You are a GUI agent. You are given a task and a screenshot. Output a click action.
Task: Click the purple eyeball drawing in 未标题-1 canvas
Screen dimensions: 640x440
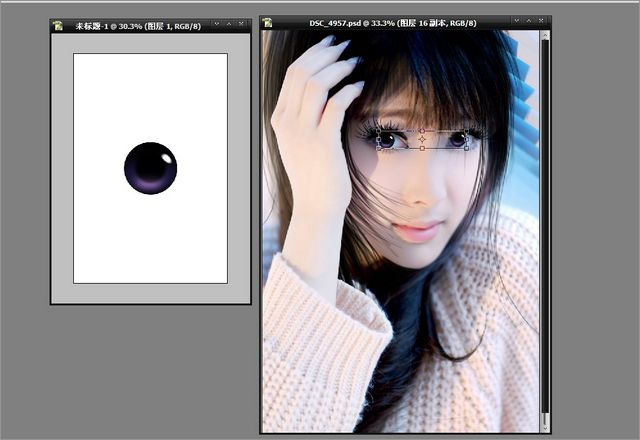pyautogui.click(x=151, y=168)
